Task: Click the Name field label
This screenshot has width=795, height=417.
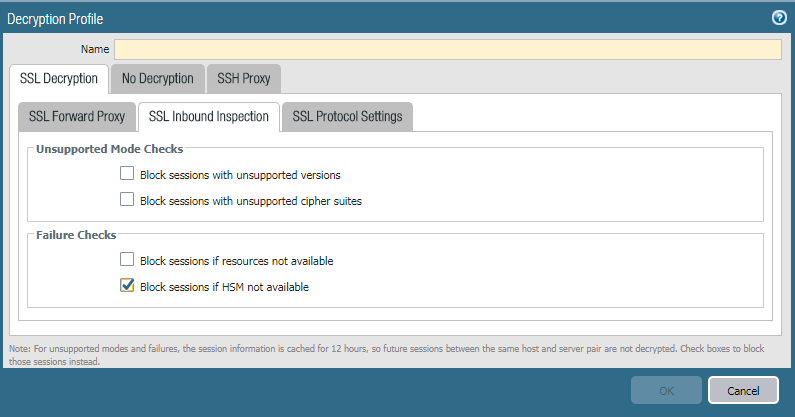Action: click(x=93, y=50)
